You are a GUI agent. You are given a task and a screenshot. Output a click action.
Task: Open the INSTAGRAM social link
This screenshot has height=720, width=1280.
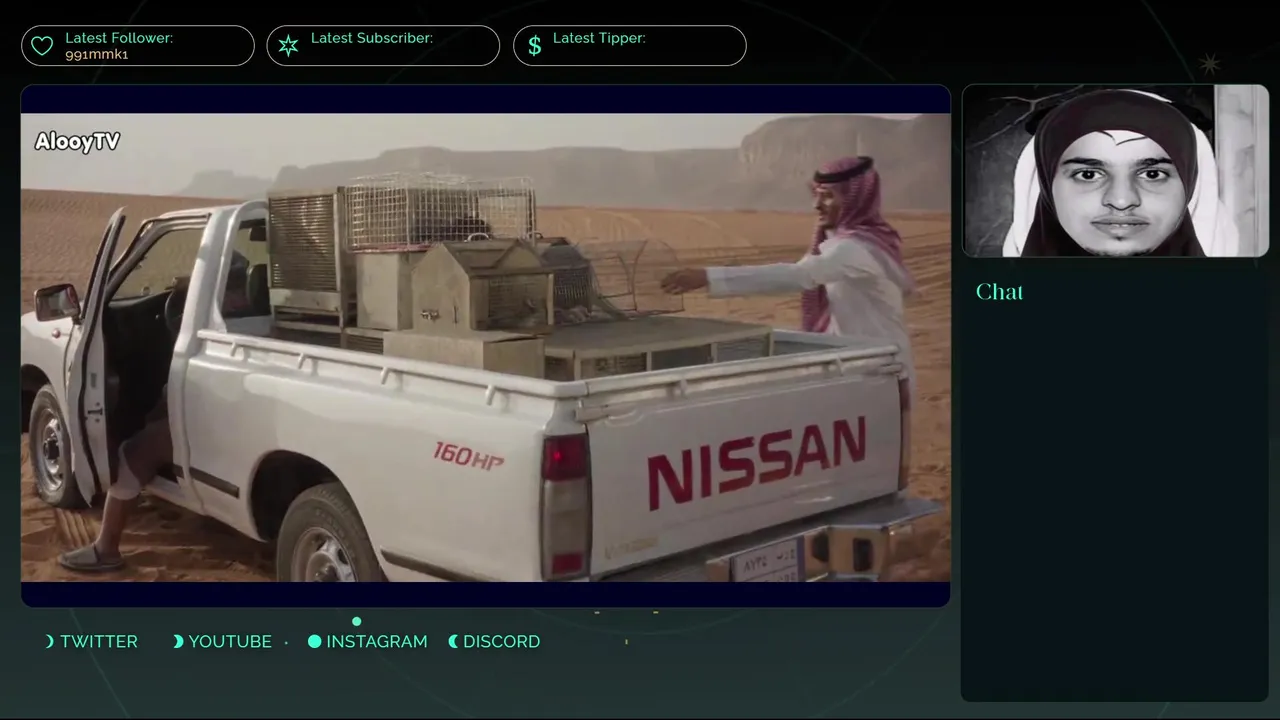pos(377,642)
